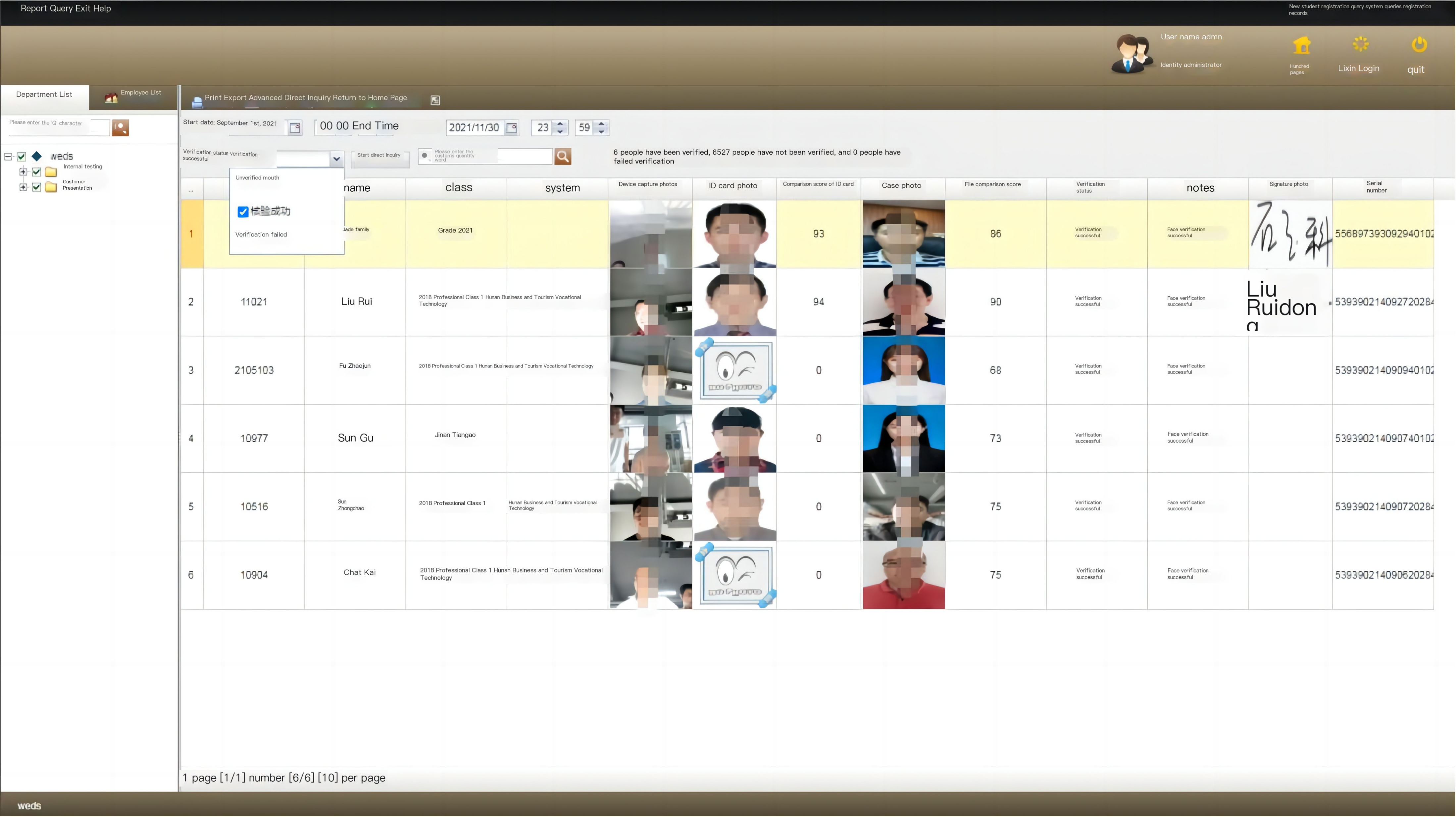Click the quit power icon
Image resolution: width=1456 pixels, height=817 pixels.
1419,44
